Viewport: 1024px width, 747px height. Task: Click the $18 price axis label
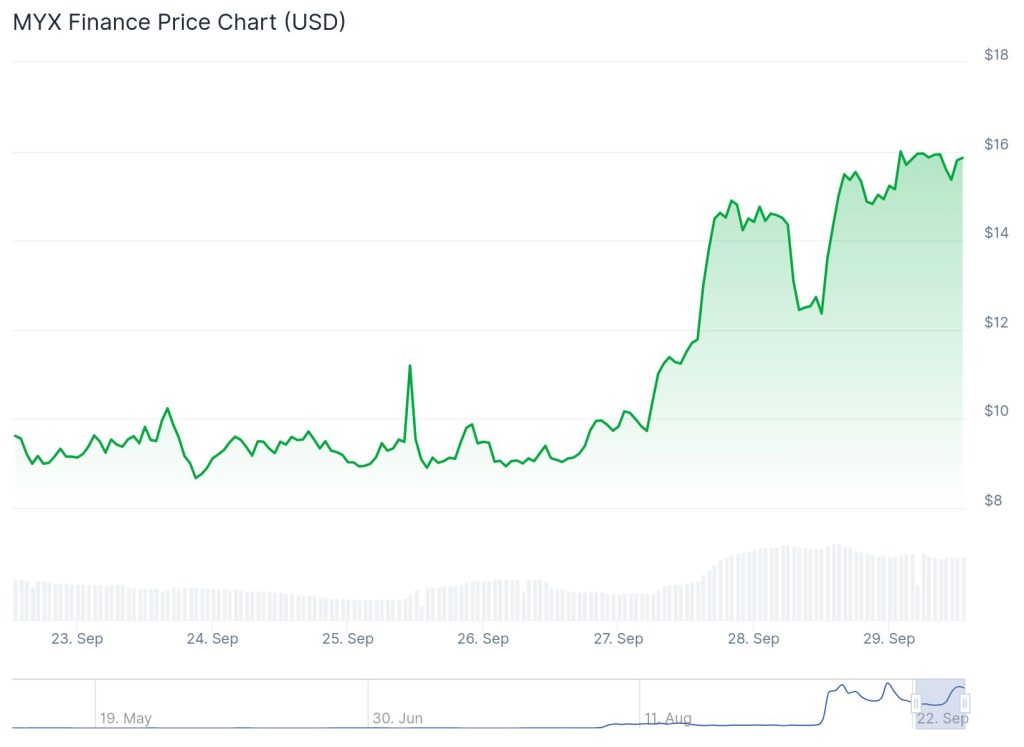pyautogui.click(x=996, y=55)
